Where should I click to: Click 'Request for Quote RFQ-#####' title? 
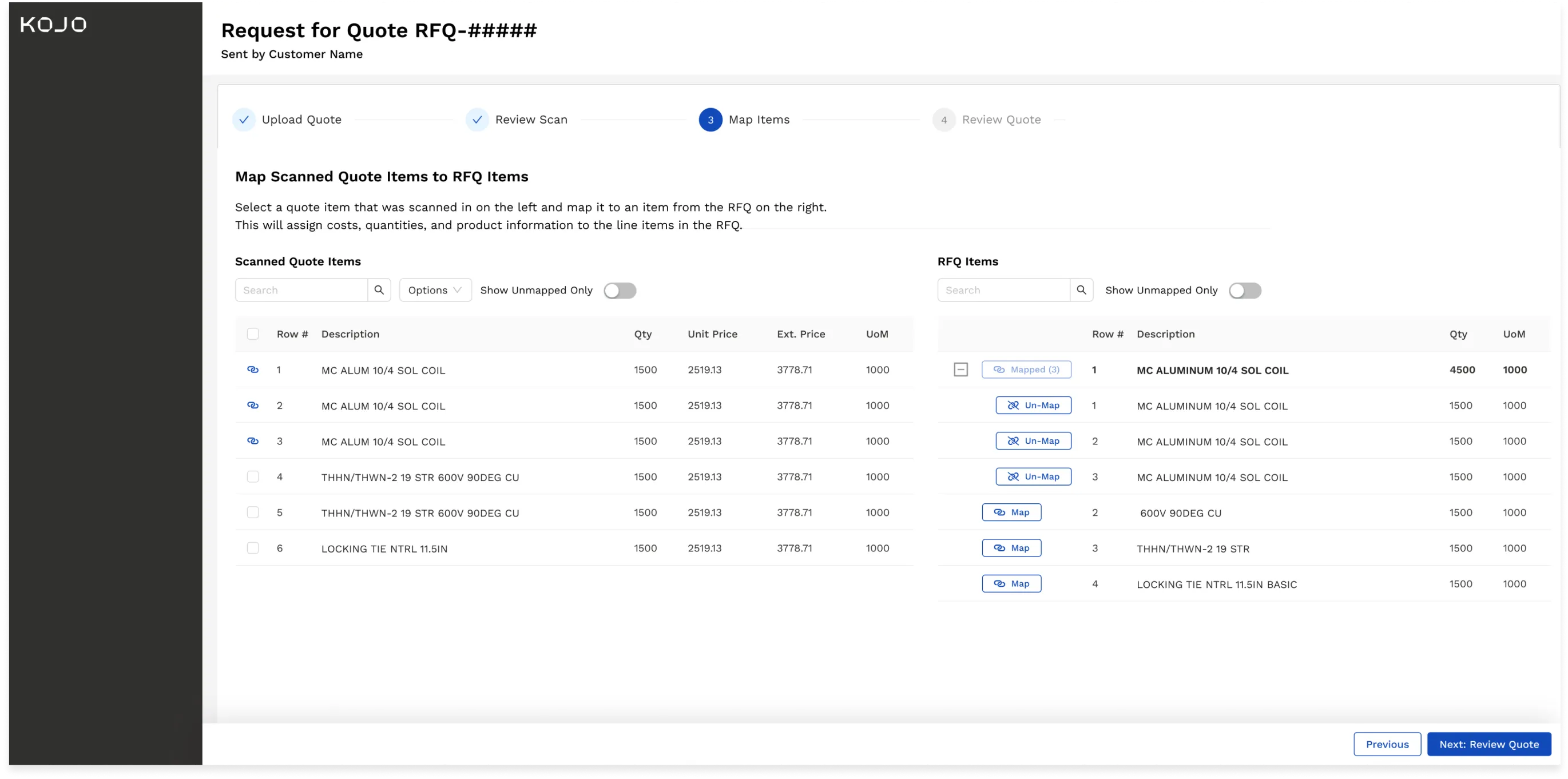click(x=379, y=30)
